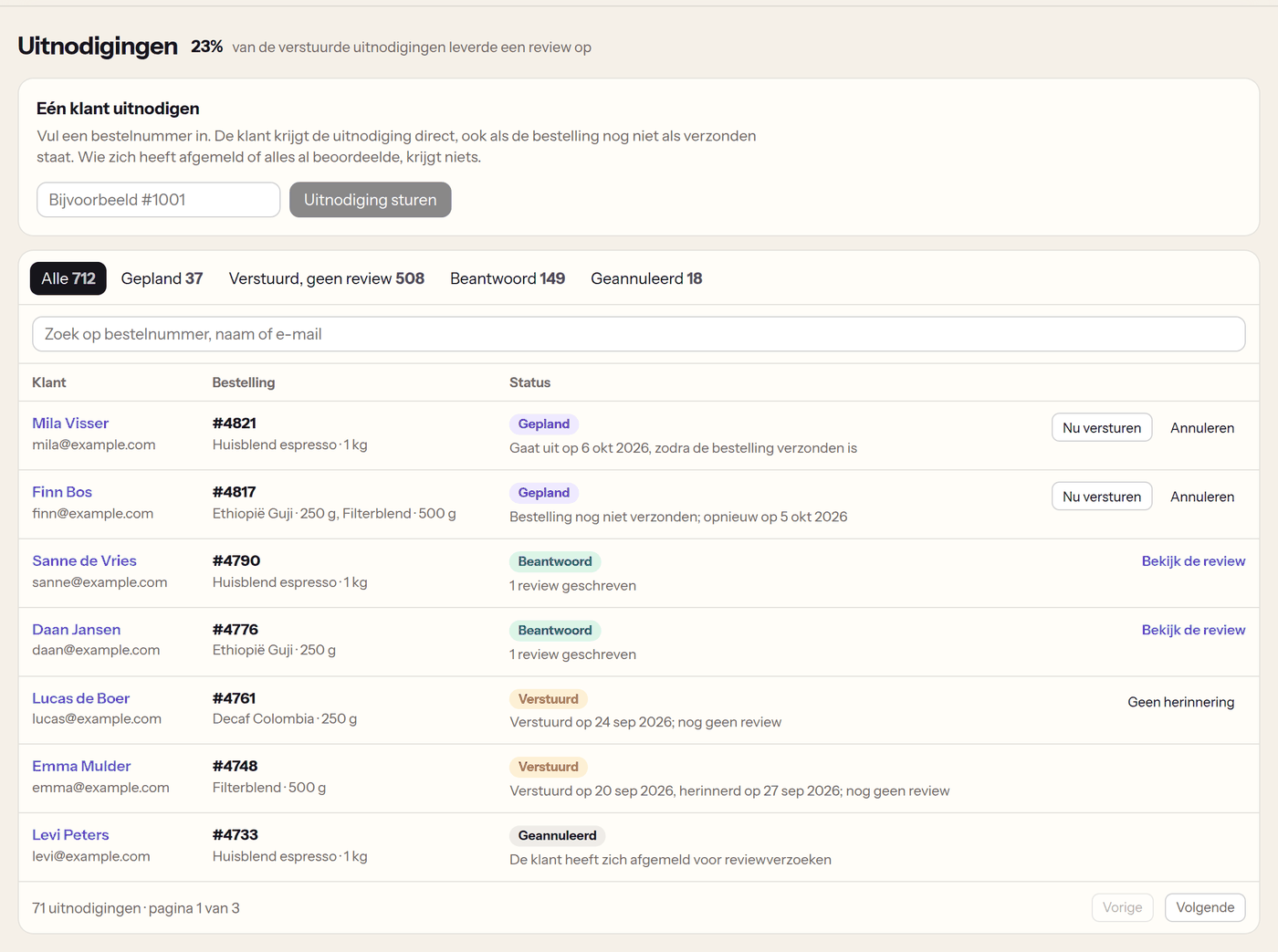Click order number #4748

pyautogui.click(x=236, y=766)
